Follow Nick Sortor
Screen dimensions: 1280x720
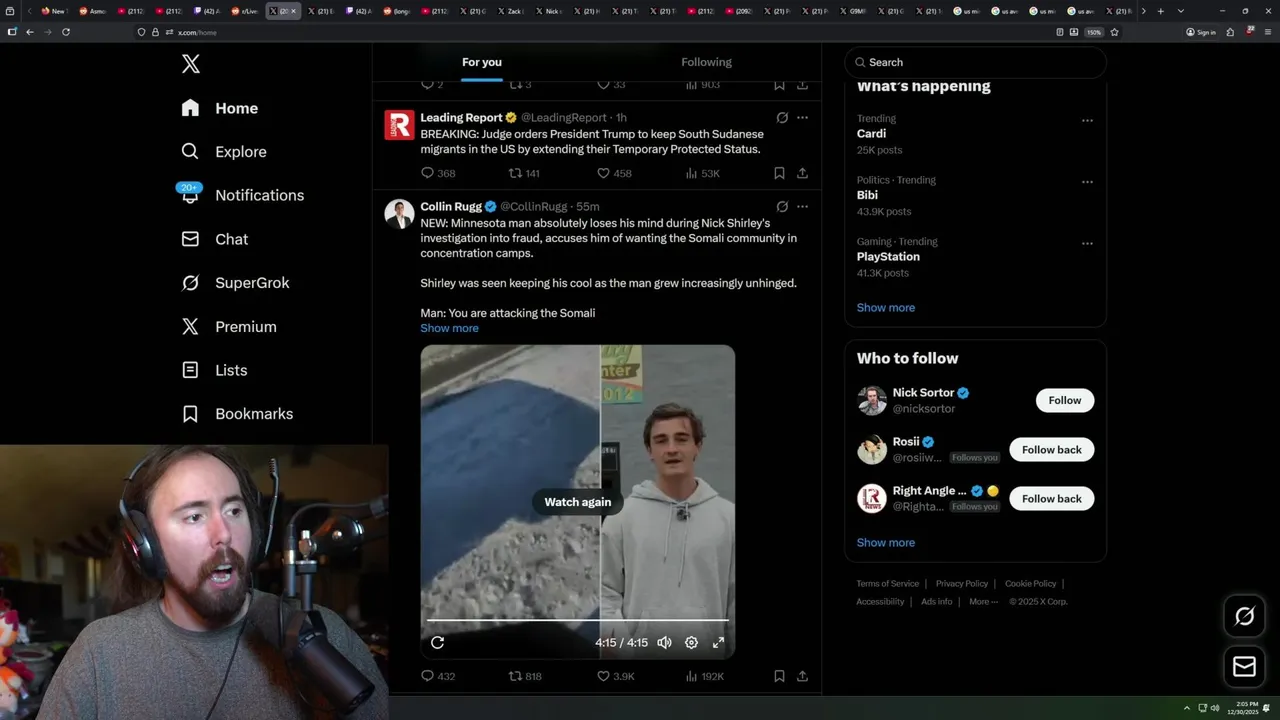coord(1065,400)
